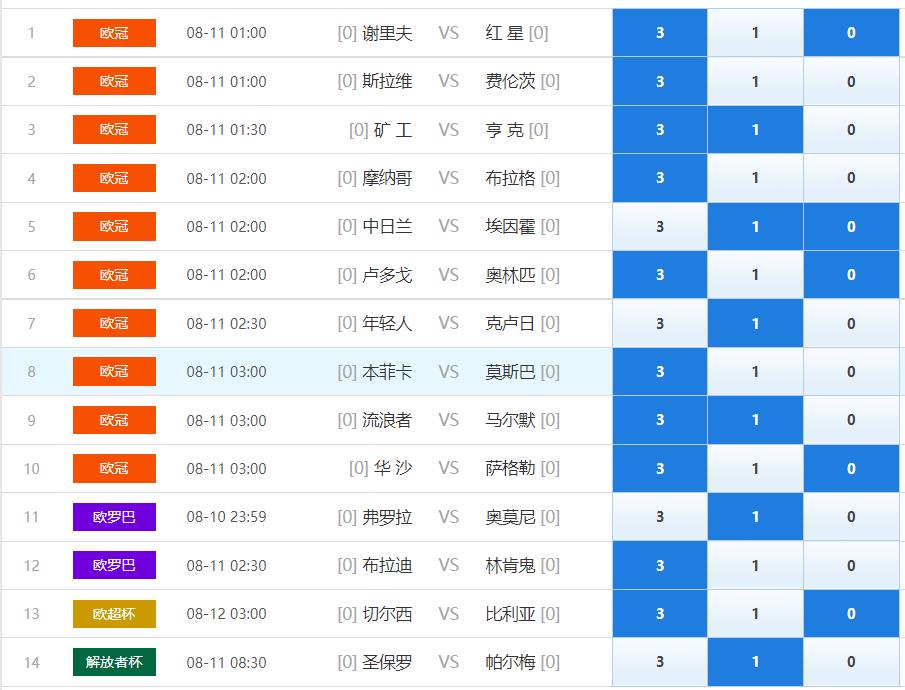Click home team 流浪者
This screenshot has height=690, width=905.
click(x=387, y=420)
